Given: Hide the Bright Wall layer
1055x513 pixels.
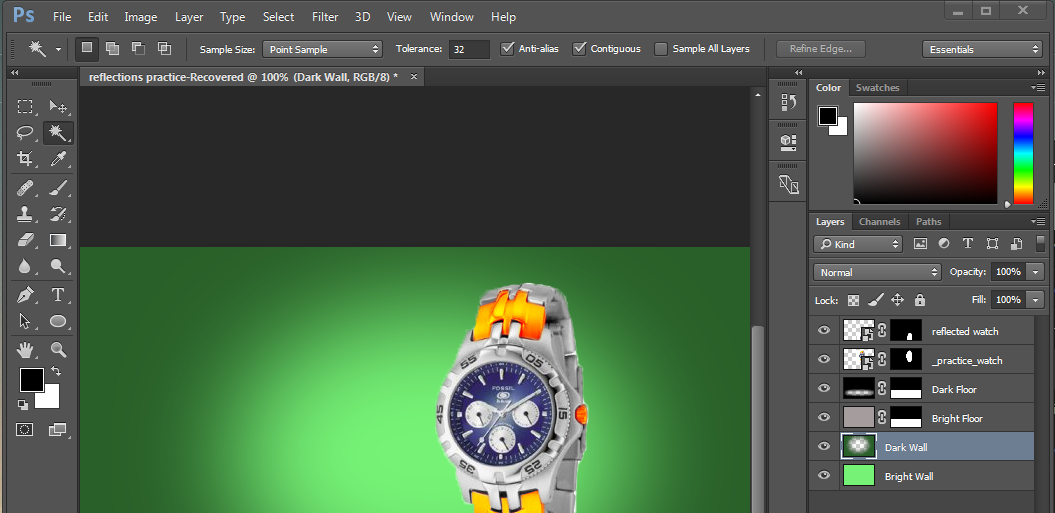Looking at the screenshot, I should click(824, 475).
